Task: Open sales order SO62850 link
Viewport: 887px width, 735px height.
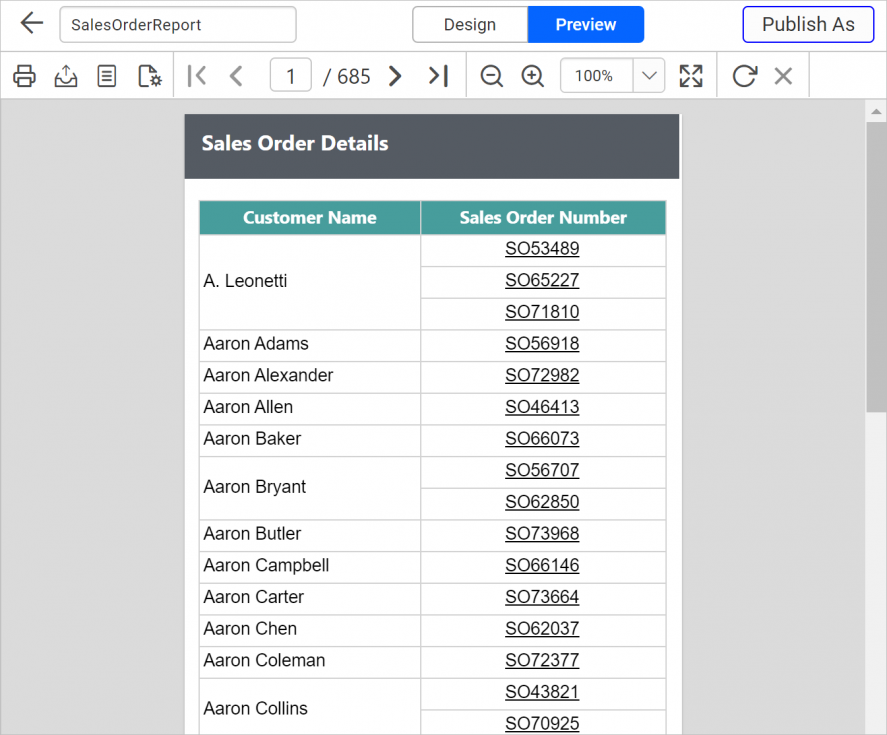Action: pos(542,502)
